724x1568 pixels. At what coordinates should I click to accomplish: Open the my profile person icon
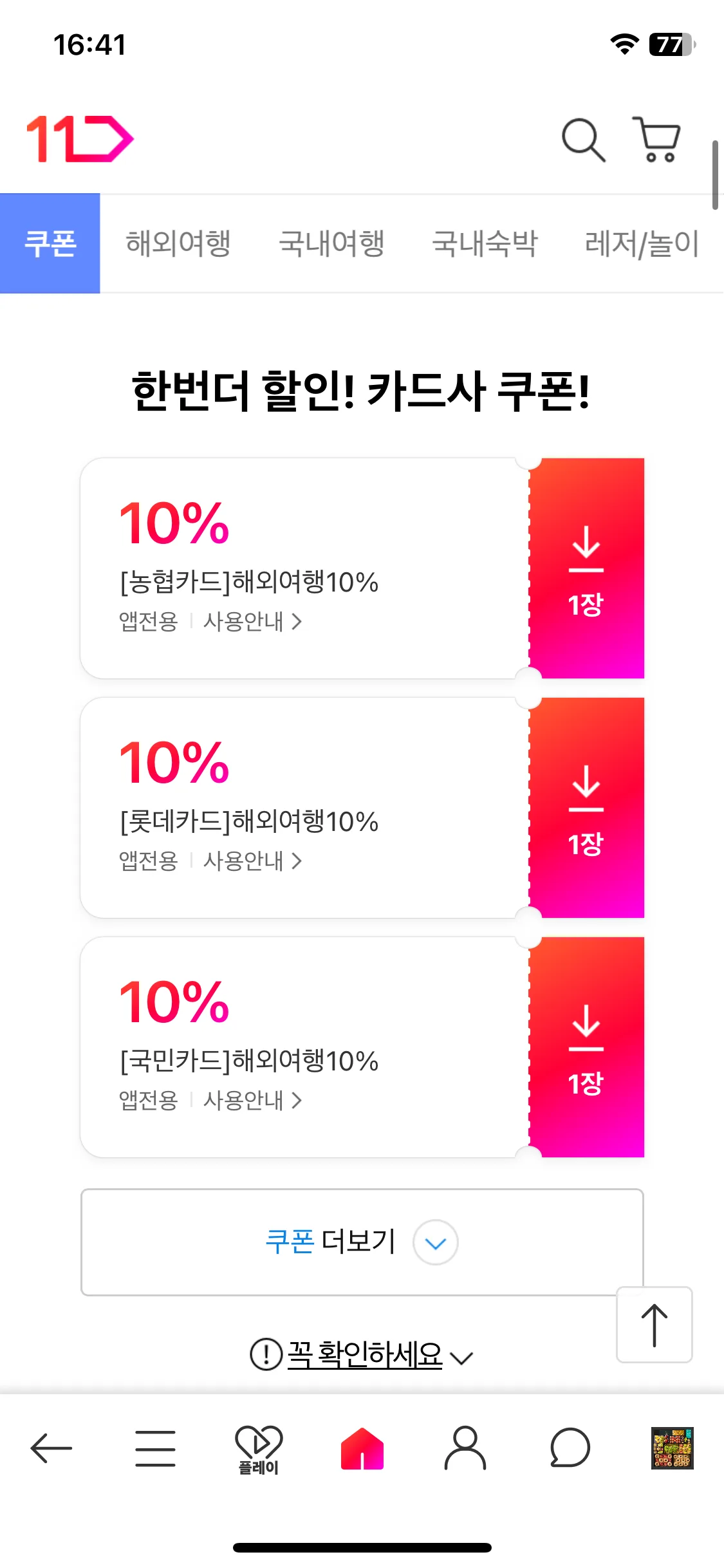tap(465, 1448)
